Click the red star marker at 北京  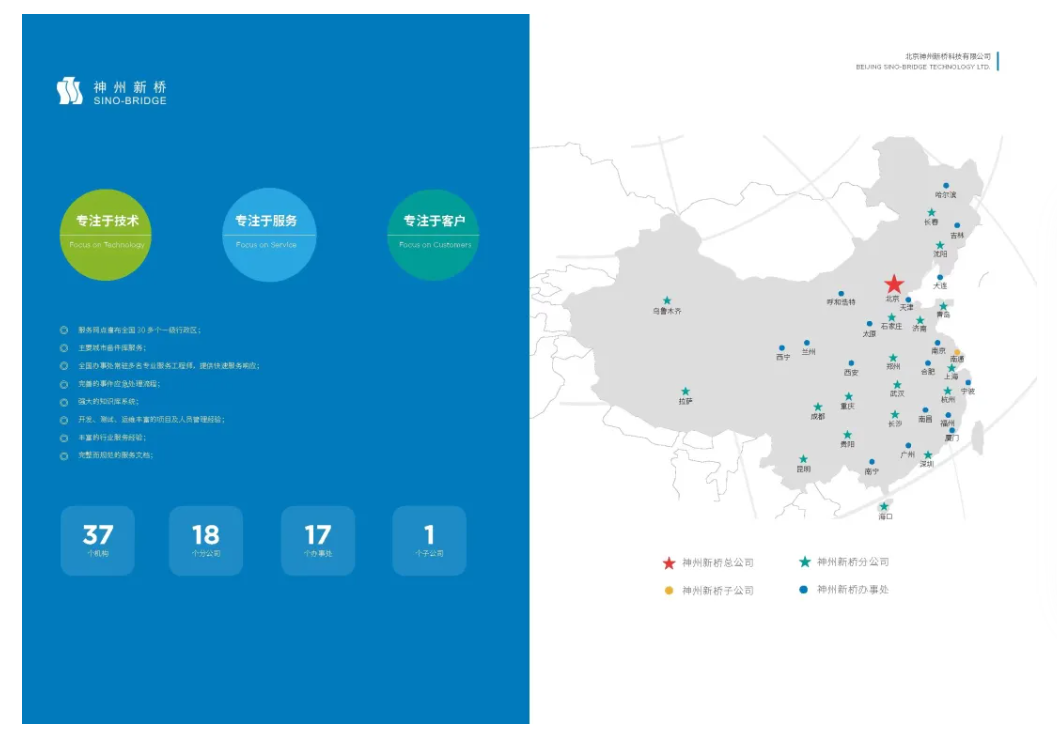click(893, 285)
